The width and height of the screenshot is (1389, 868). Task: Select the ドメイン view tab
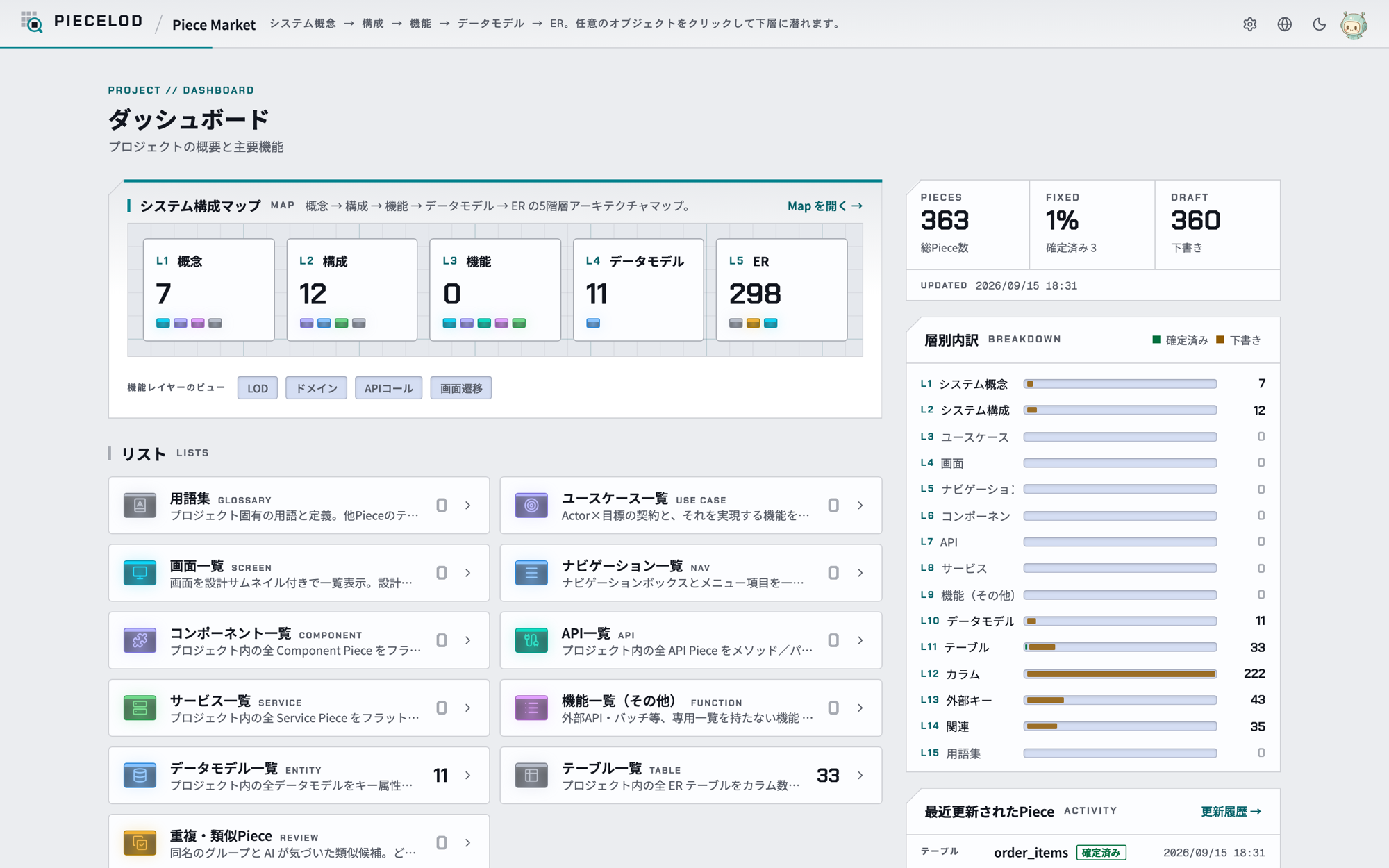pos(317,388)
